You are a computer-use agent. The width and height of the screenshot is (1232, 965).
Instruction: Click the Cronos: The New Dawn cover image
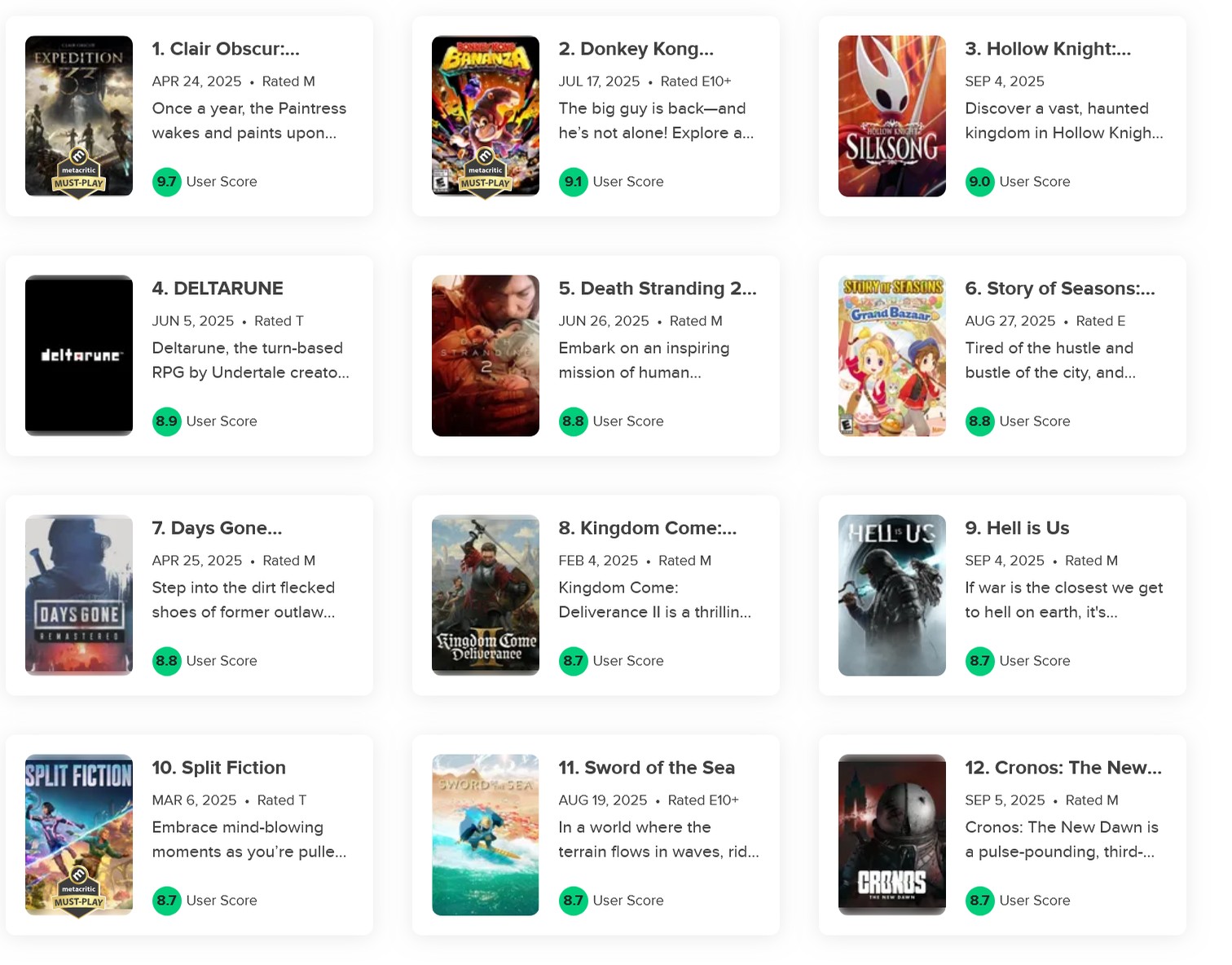coord(891,835)
